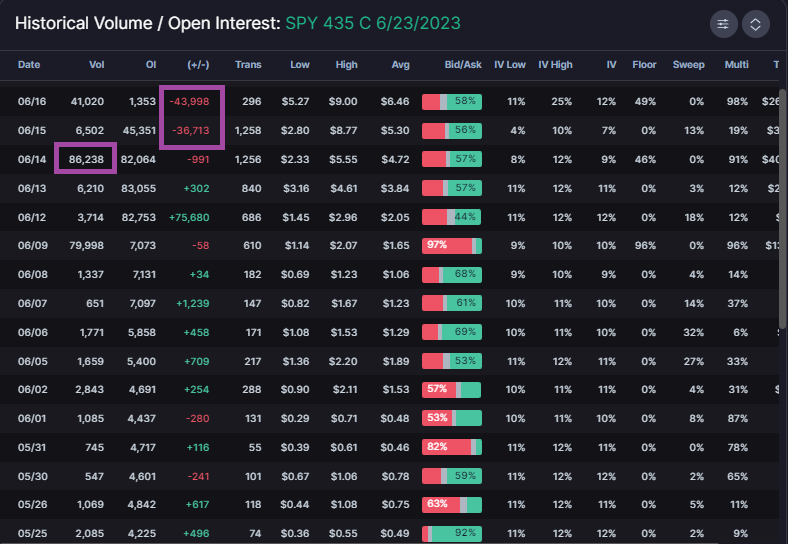Select the 06/14 date cell
This screenshot has width=788, height=544.
32,159
